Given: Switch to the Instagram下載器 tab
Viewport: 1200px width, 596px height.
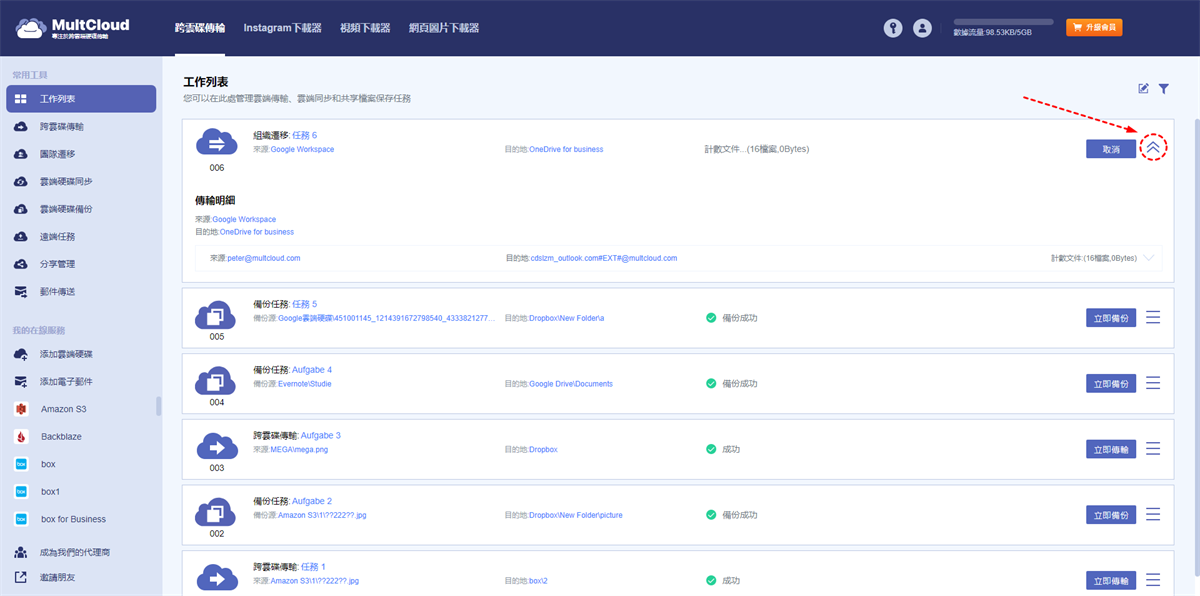Looking at the screenshot, I should (282, 28).
